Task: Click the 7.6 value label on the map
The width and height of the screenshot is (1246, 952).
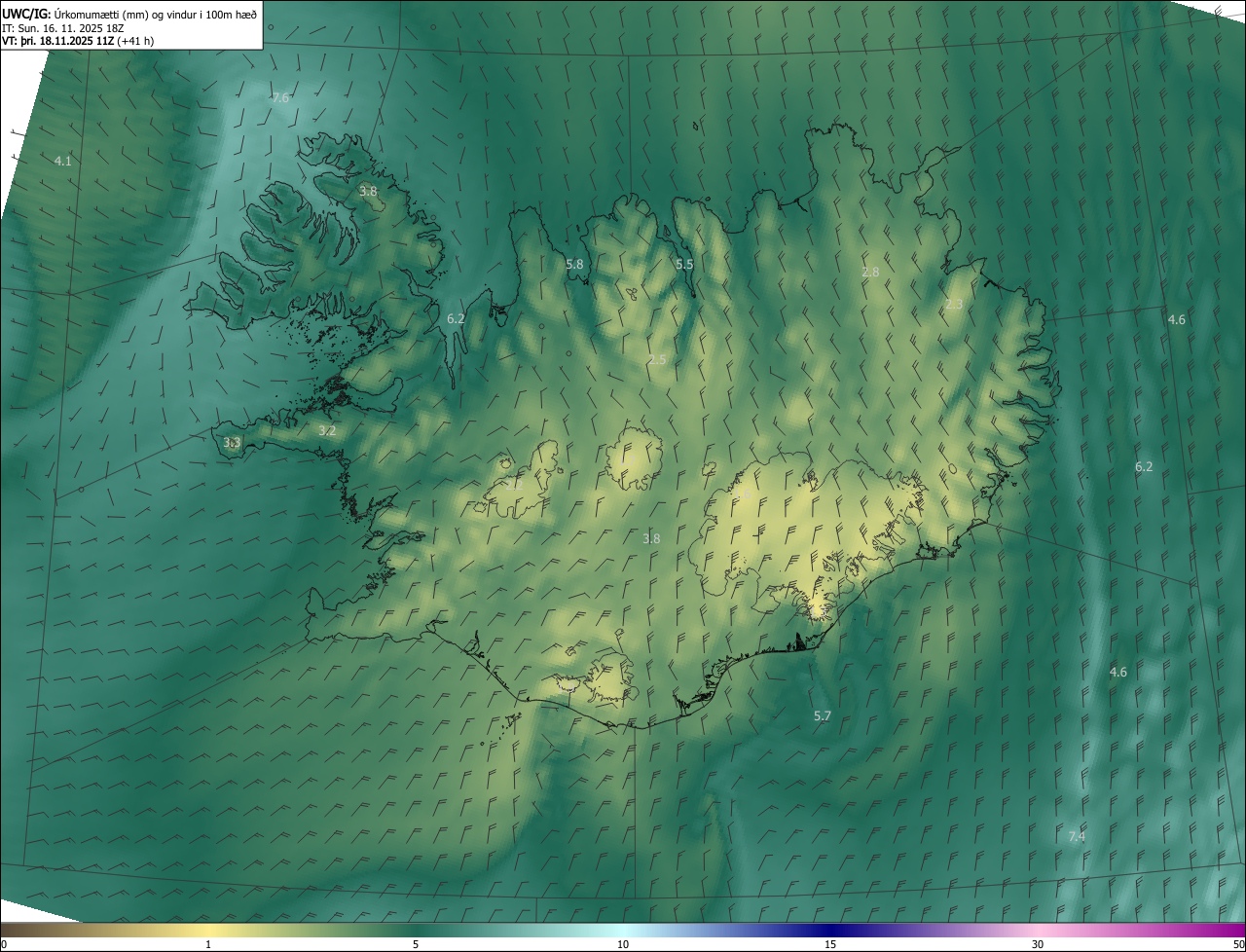Action: pos(280,98)
